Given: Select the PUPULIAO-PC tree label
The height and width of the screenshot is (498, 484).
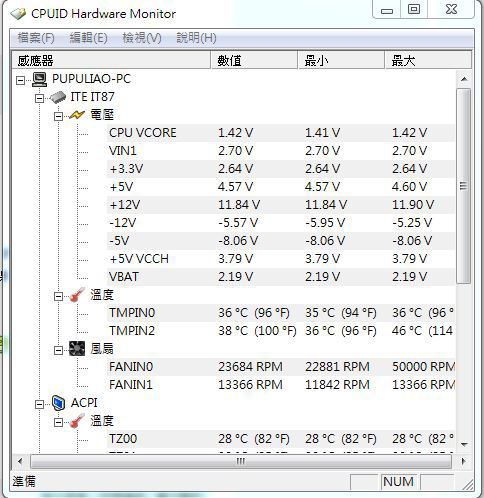Looking at the screenshot, I should click(91, 79).
